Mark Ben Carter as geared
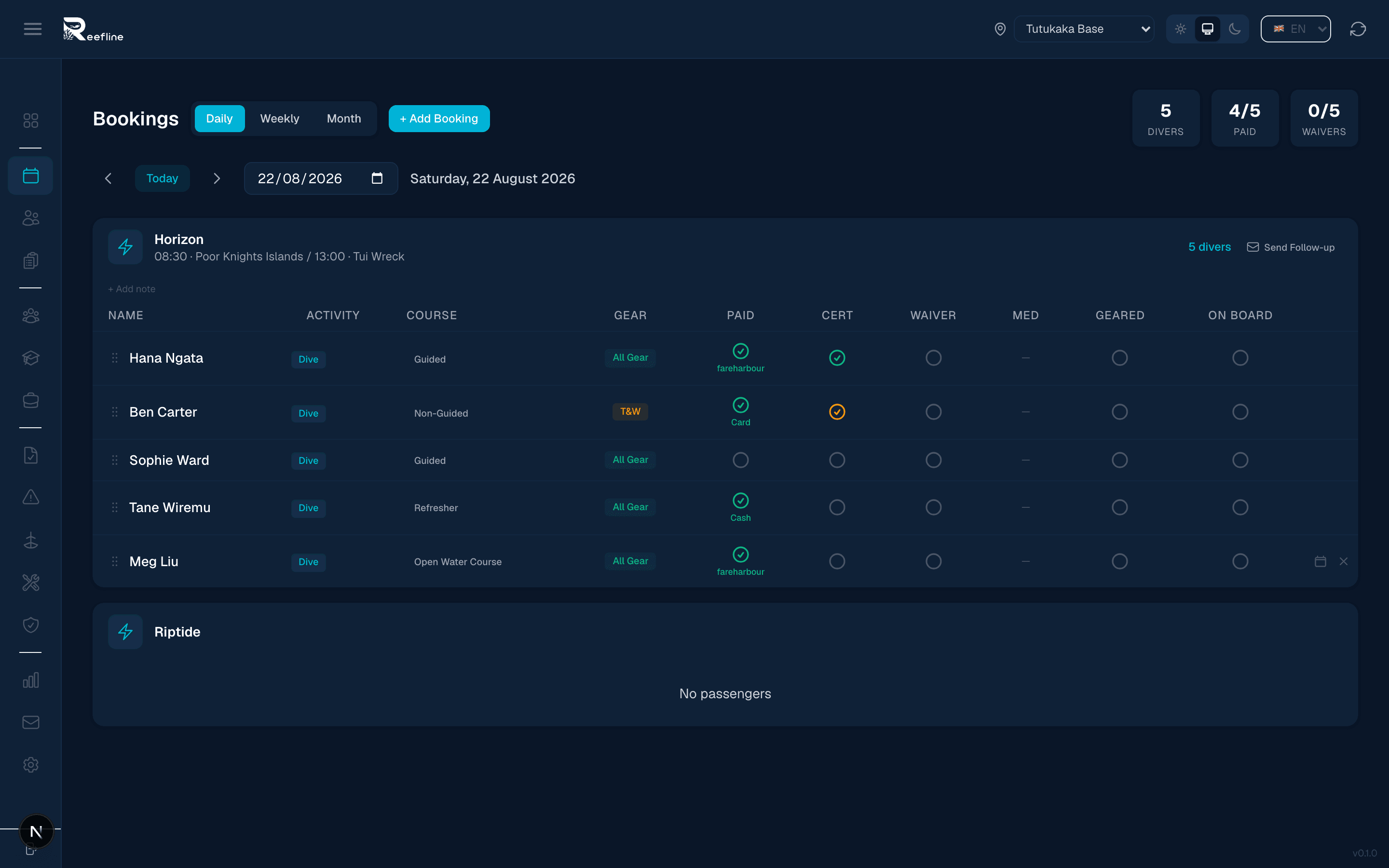Viewport: 1389px width, 868px height. (1119, 412)
